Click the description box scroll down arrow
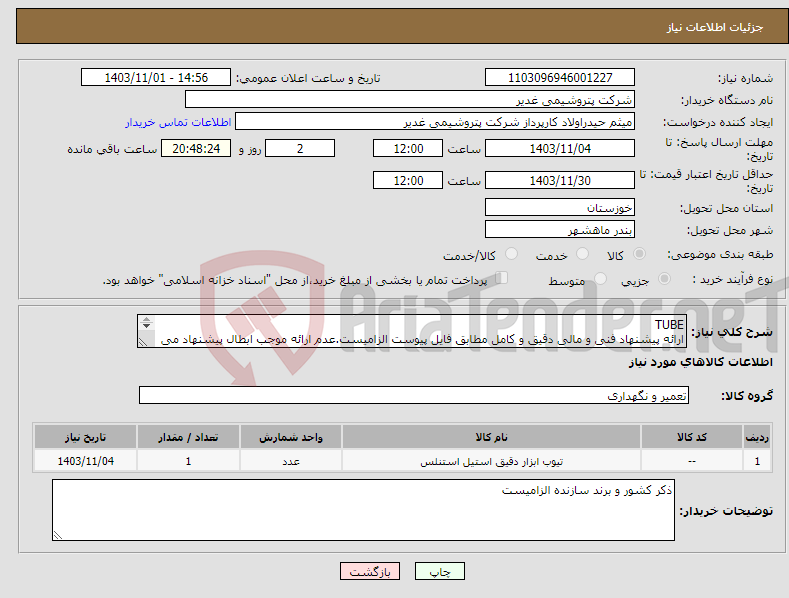Image resolution: width=789 pixels, height=598 pixels. click(146, 326)
